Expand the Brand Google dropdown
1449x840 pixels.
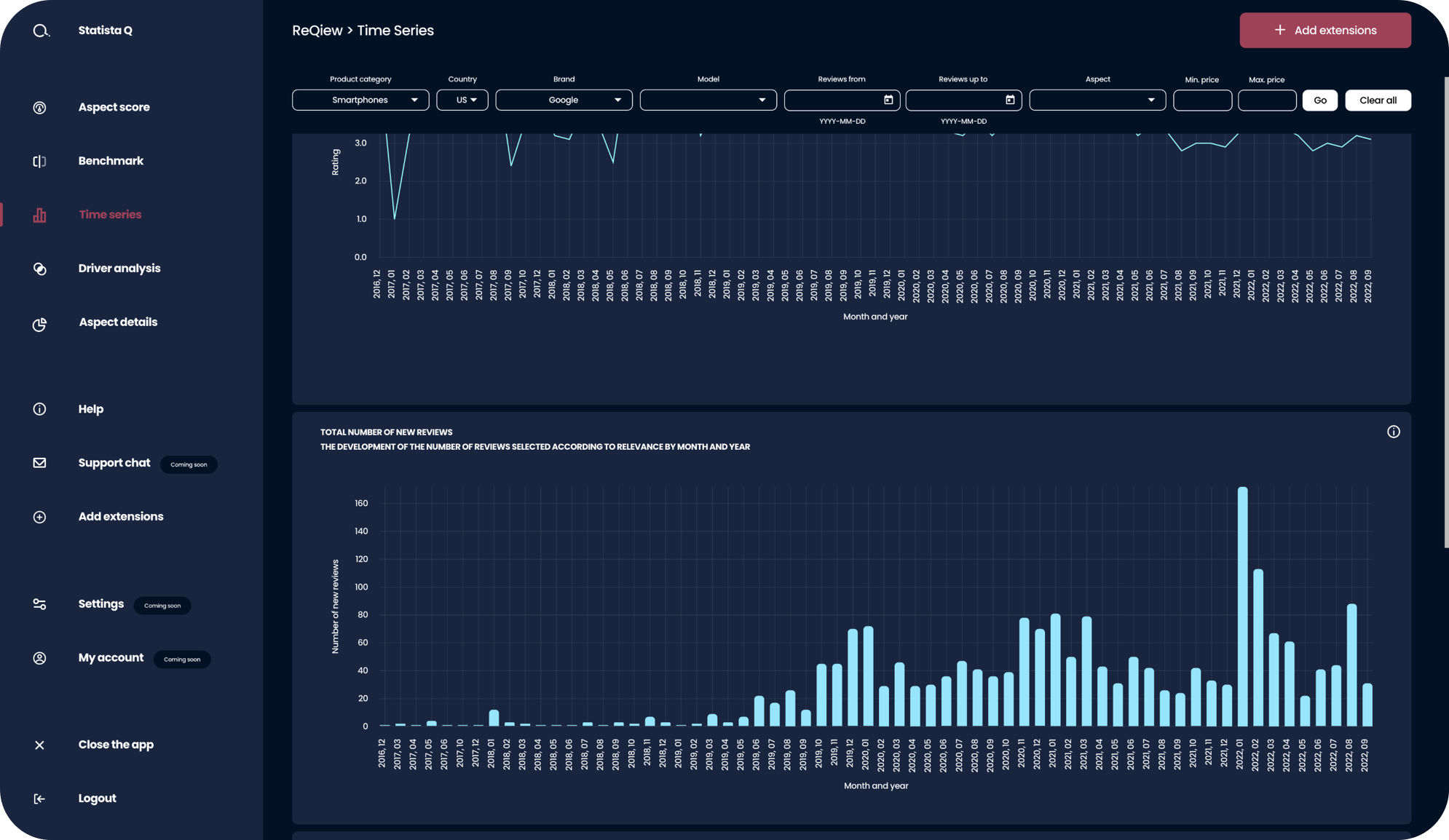coord(564,100)
